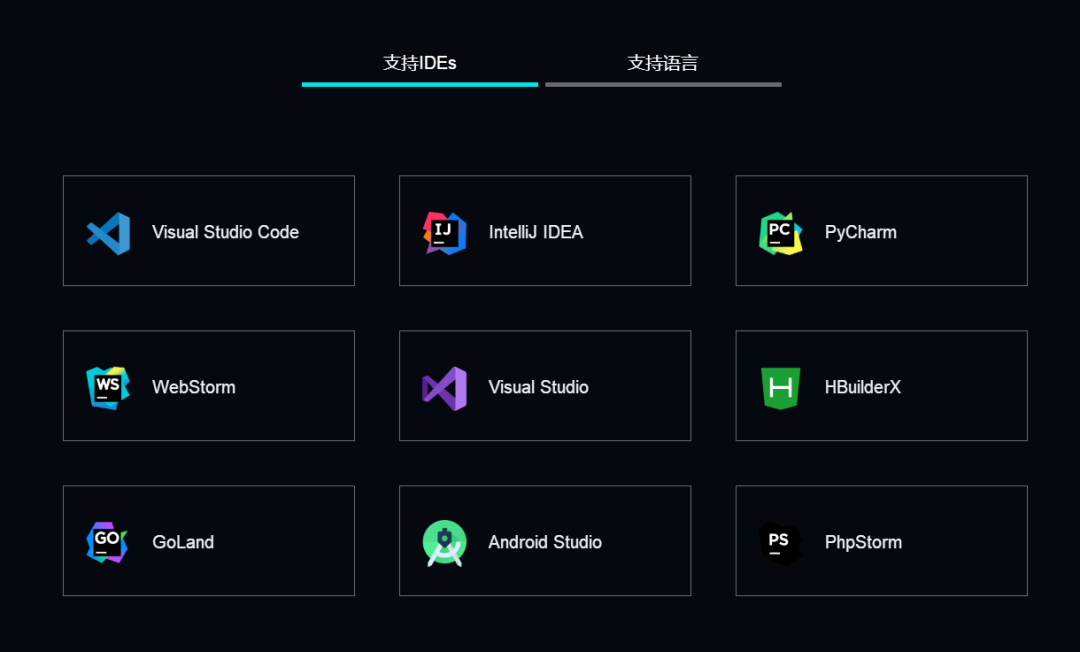Viewport: 1080px width, 652px height.
Task: Switch to the 支持IDEs tab
Action: click(x=420, y=62)
